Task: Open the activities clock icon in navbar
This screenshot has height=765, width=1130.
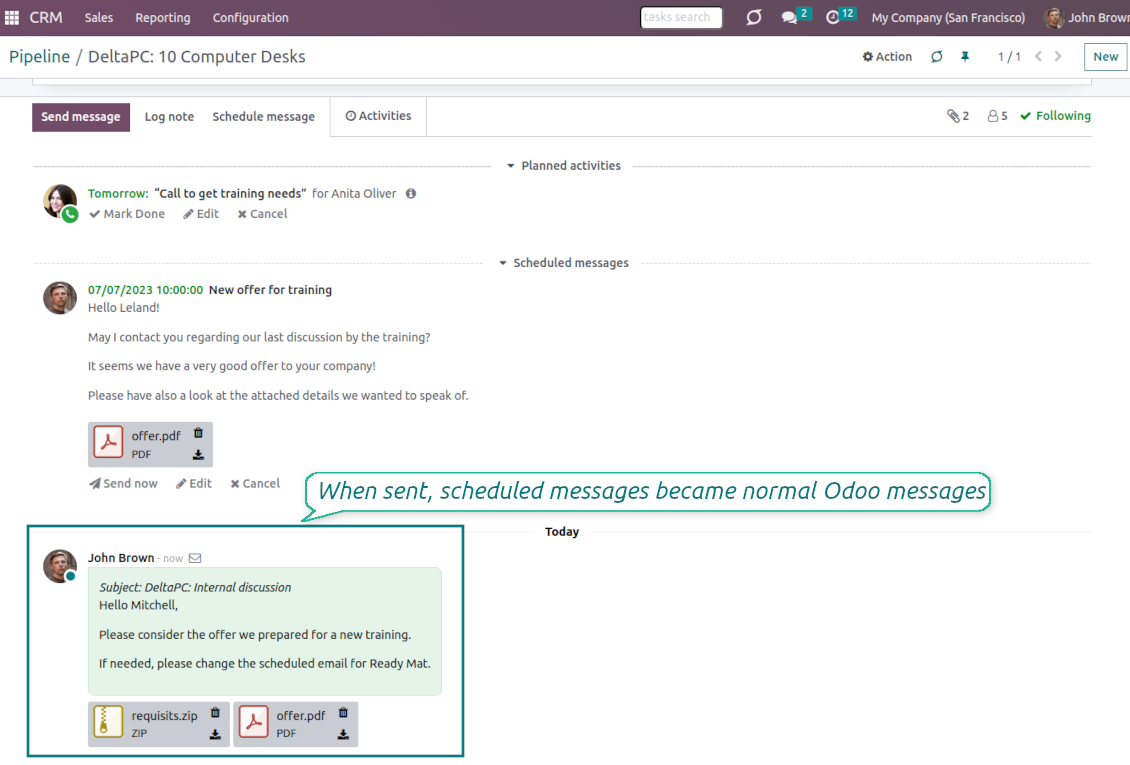Action: (x=832, y=17)
